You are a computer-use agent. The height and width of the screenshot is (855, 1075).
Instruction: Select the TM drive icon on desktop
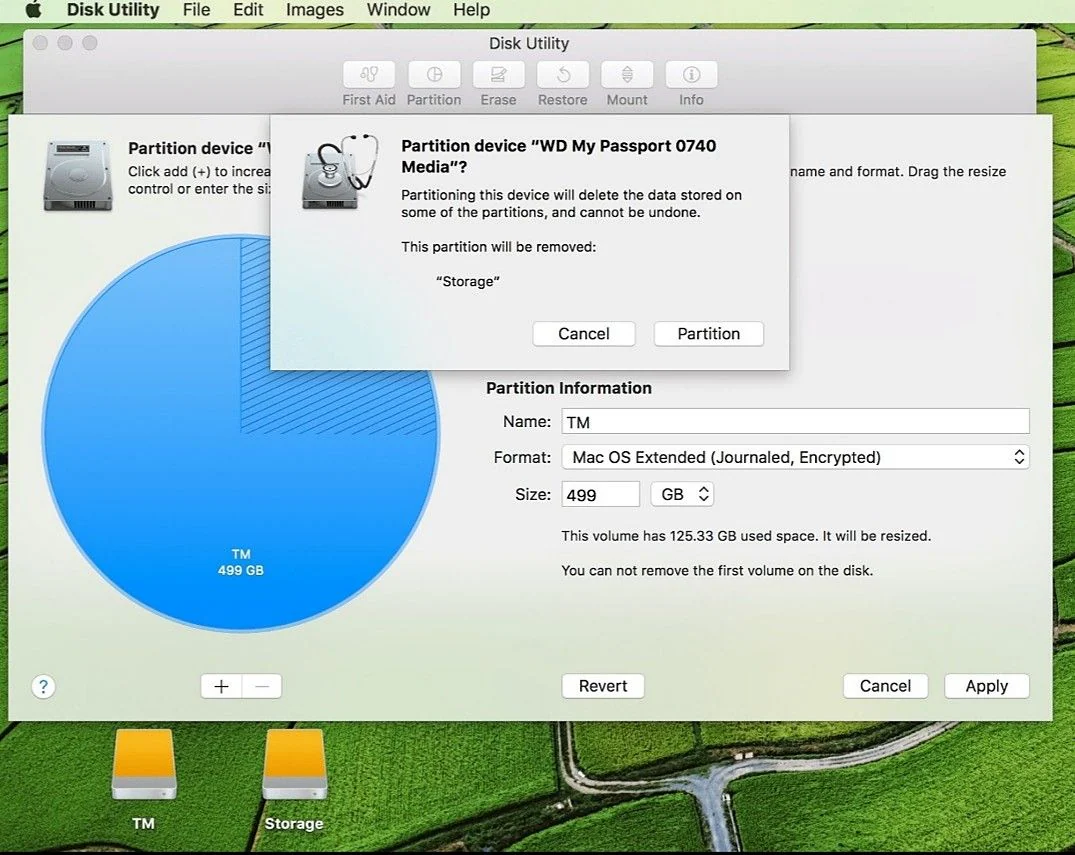click(x=144, y=764)
